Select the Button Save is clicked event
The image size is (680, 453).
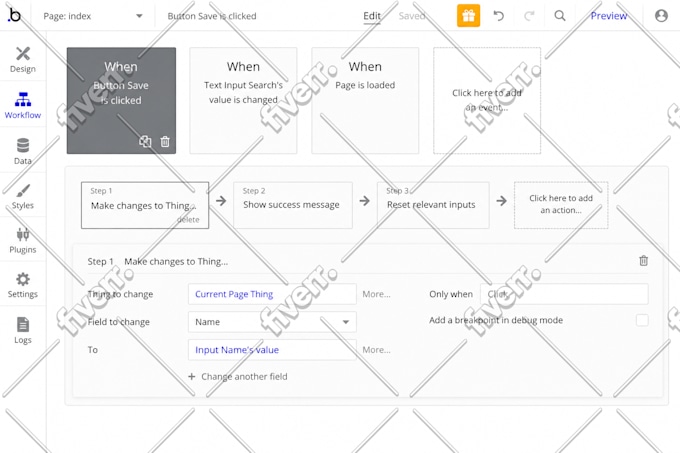121,101
